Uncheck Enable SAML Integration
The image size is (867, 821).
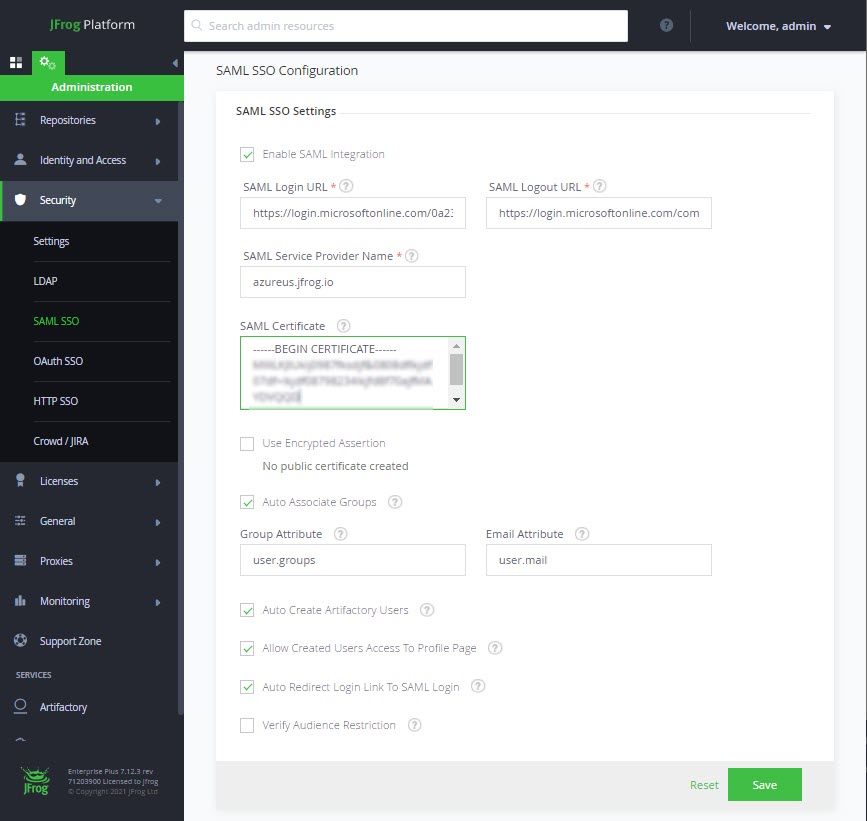tap(246, 154)
